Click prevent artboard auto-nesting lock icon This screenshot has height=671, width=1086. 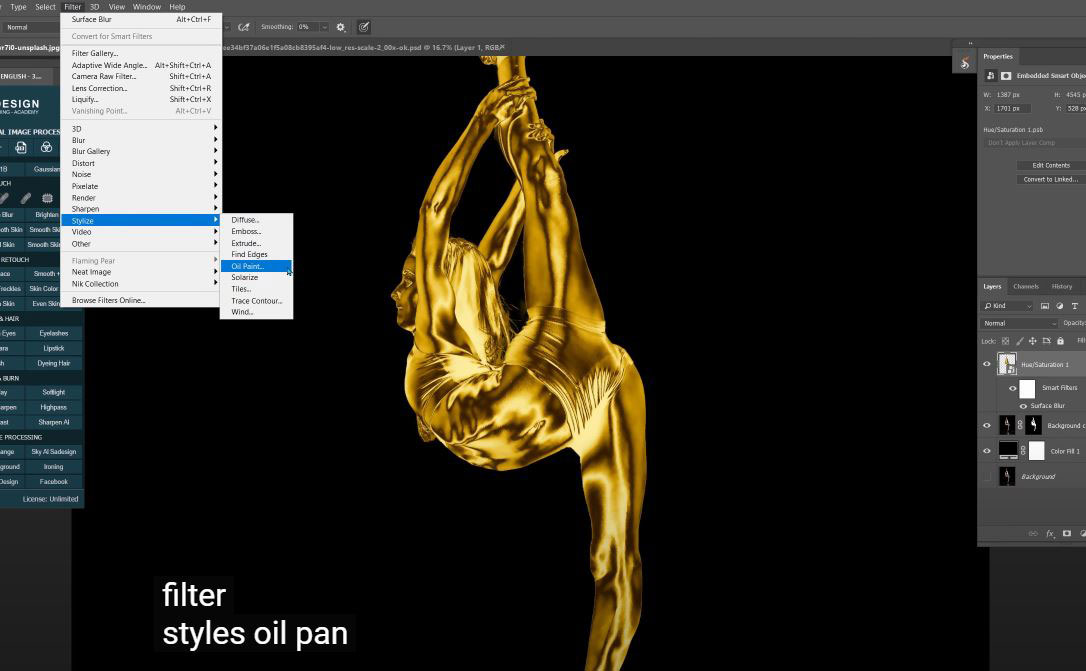click(x=1047, y=341)
